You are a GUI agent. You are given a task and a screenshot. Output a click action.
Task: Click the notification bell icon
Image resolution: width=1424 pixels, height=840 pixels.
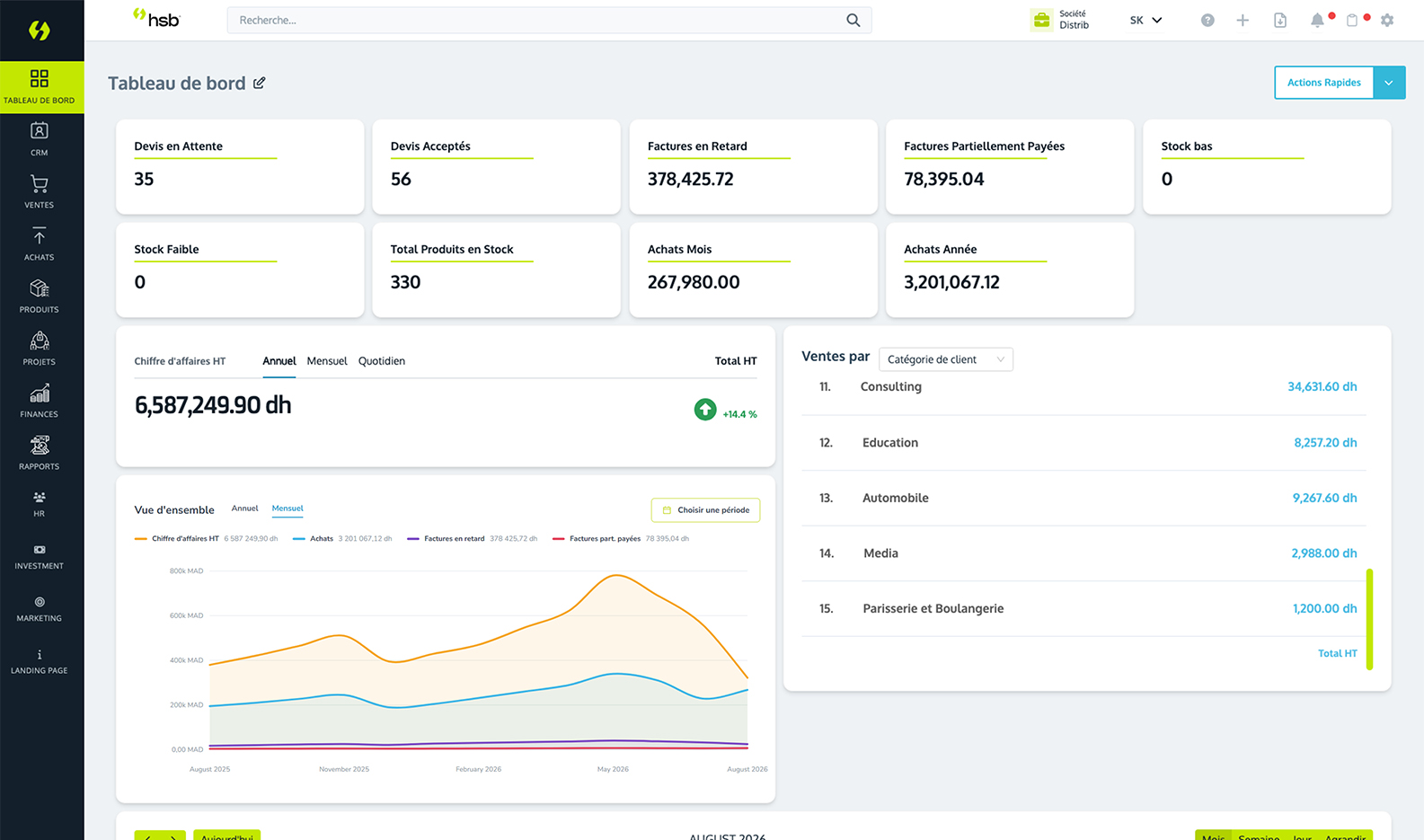click(x=1316, y=20)
